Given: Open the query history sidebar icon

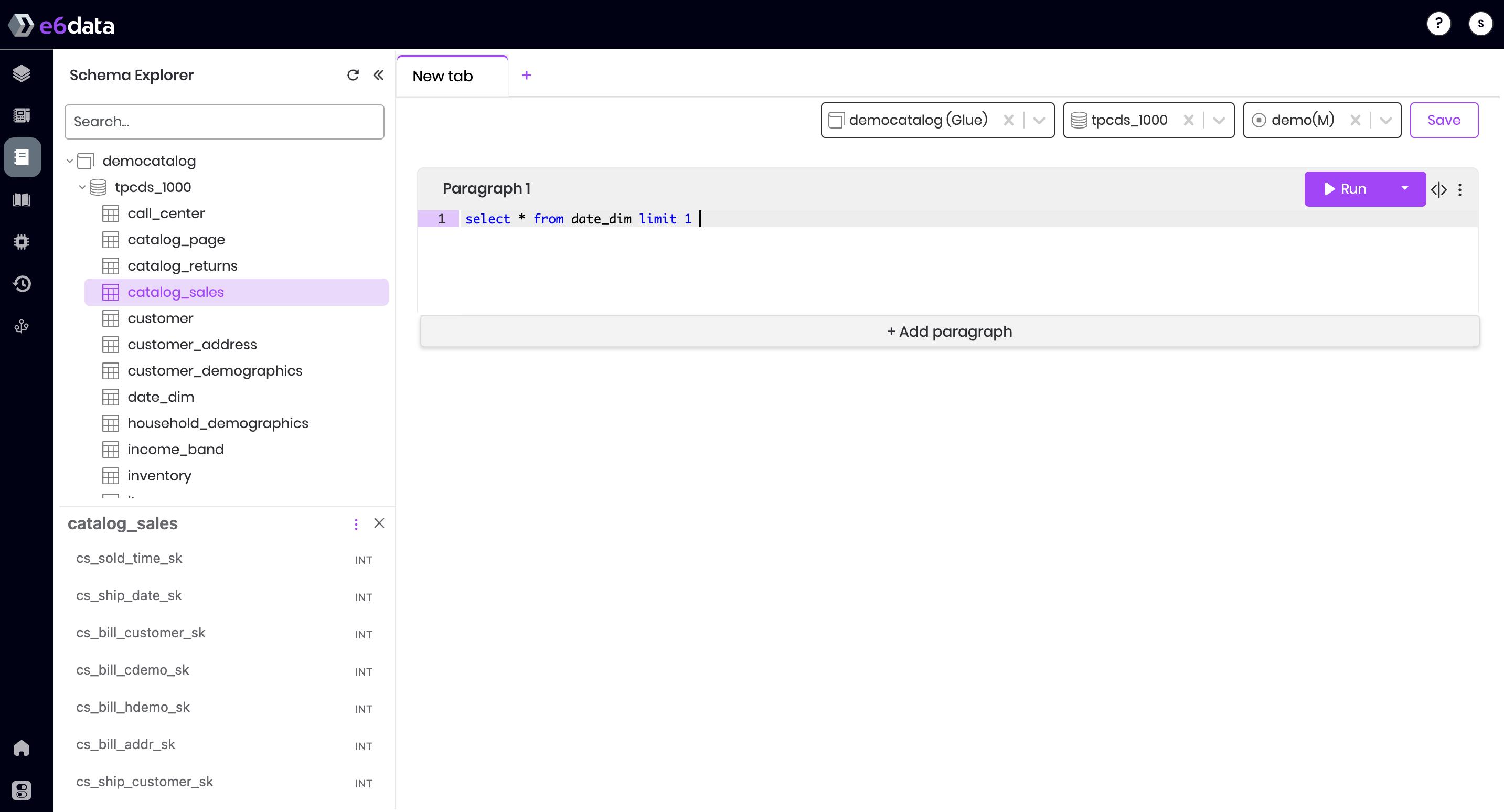Looking at the screenshot, I should click(22, 284).
